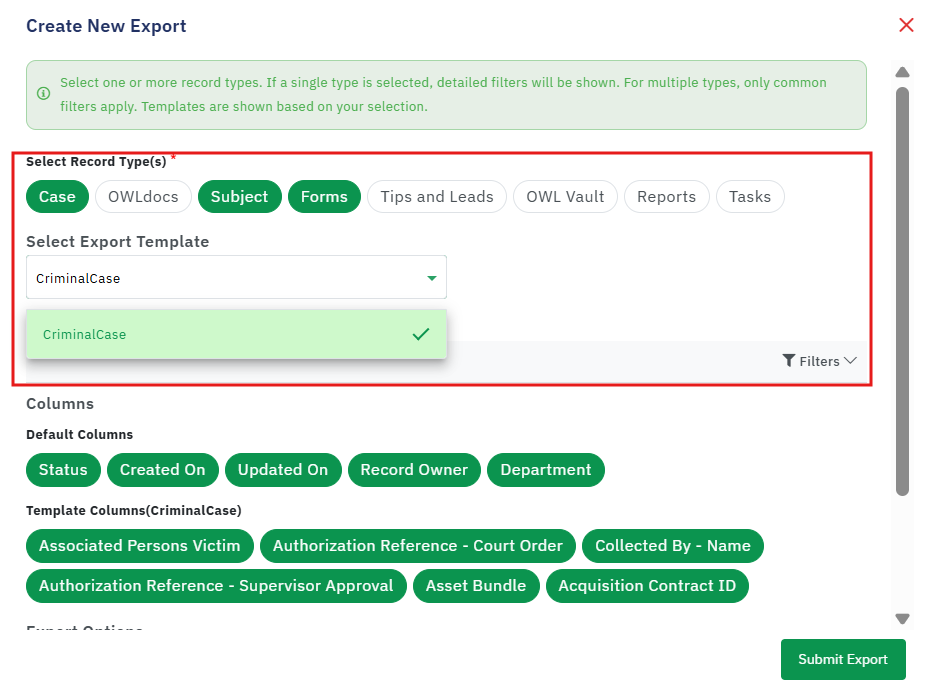Close the Create New Export dialog
The height and width of the screenshot is (688, 927).
906,25
